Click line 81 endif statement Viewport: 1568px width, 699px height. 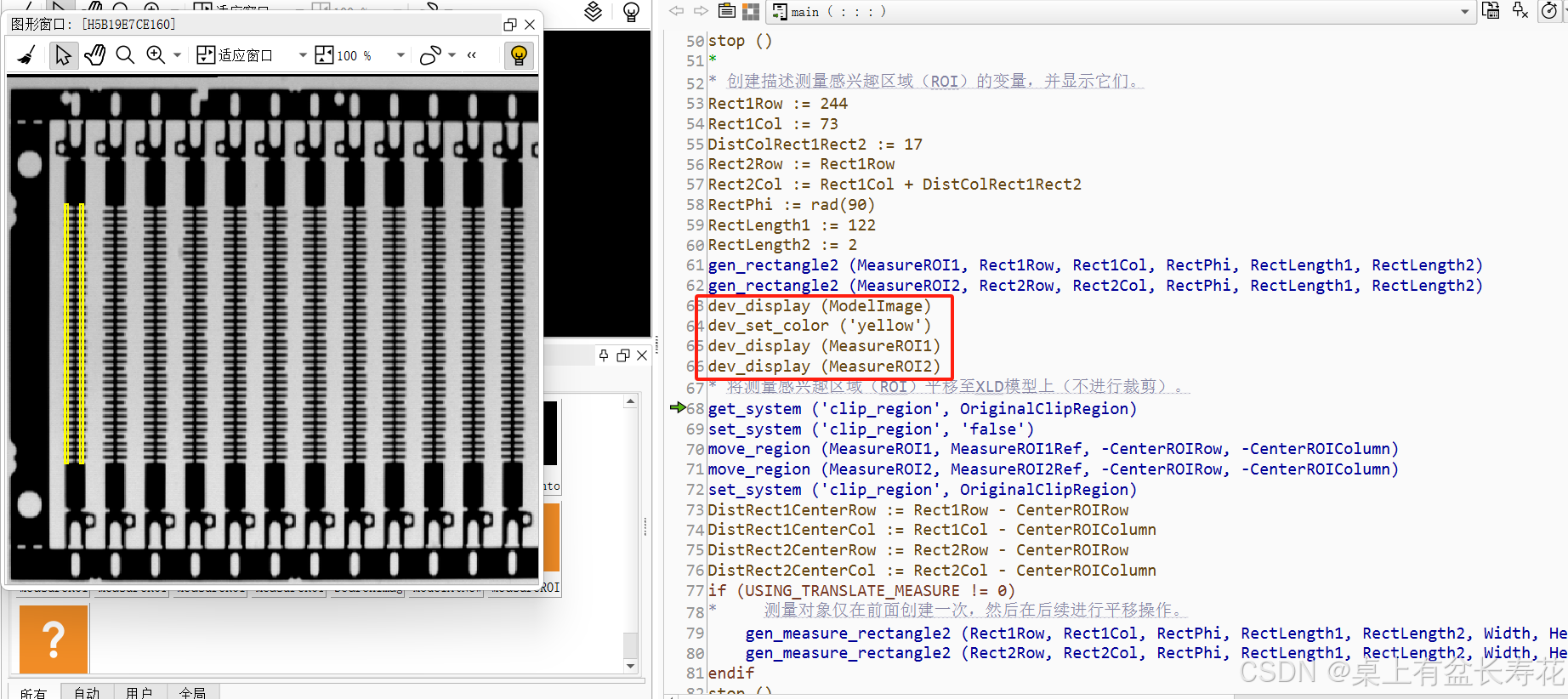(730, 673)
